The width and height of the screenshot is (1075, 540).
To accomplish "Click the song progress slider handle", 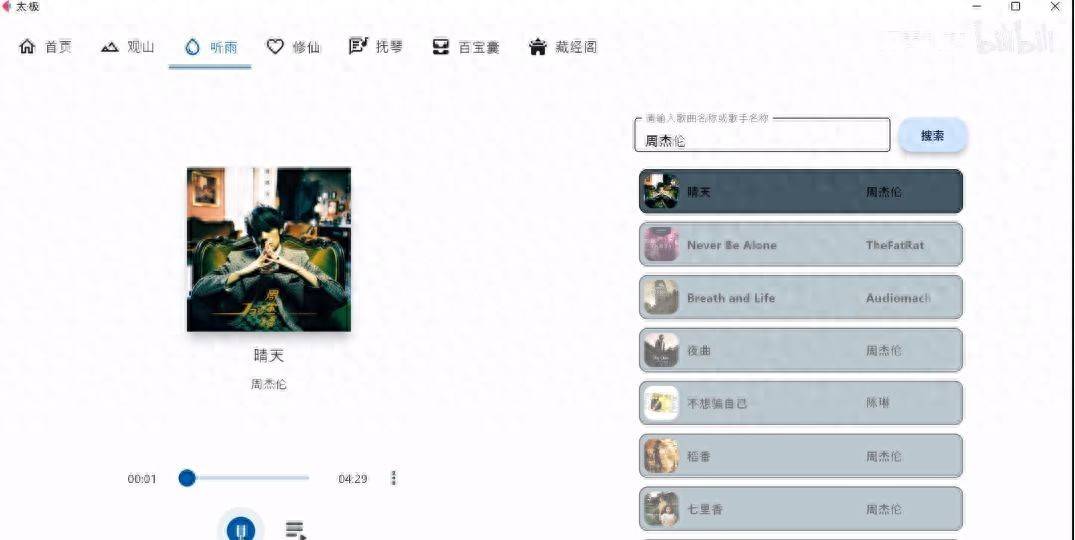I will [x=187, y=478].
